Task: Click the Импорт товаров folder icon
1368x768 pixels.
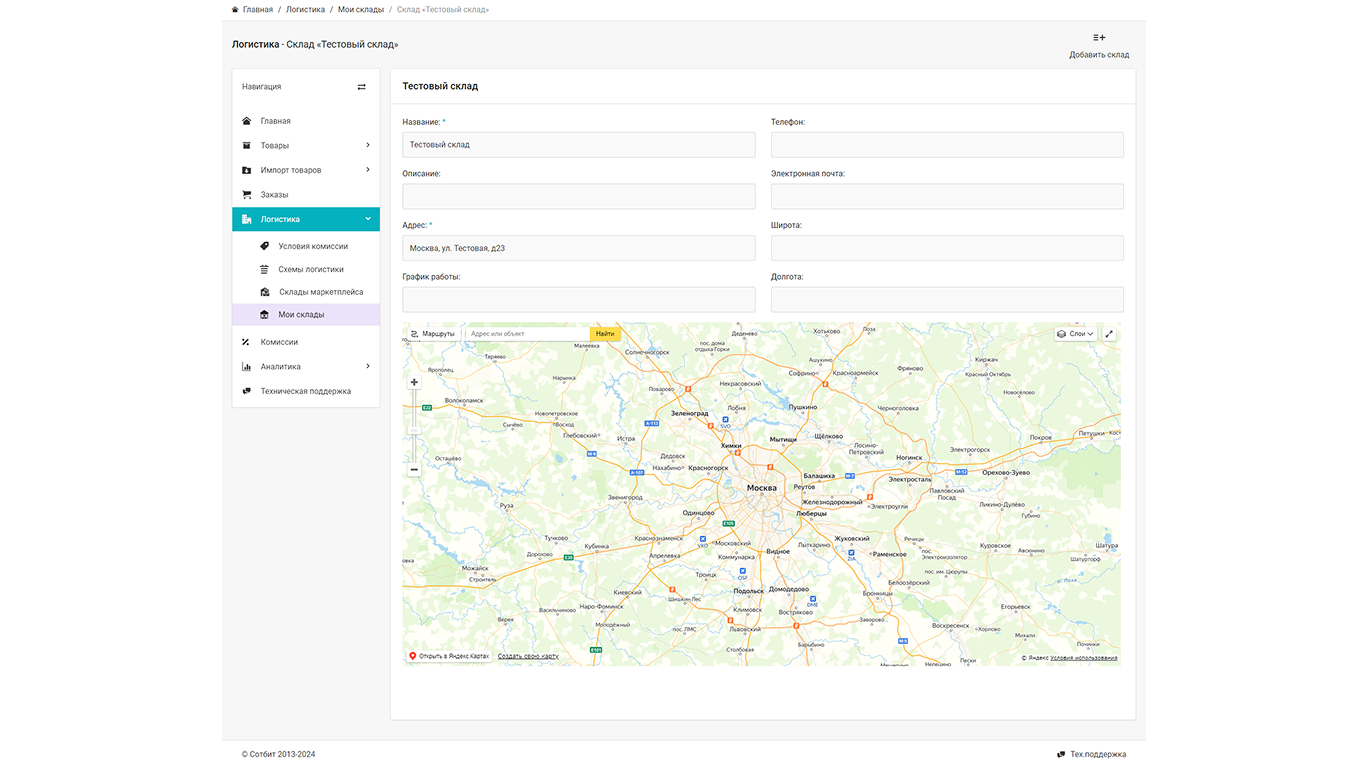Action: click(247, 170)
